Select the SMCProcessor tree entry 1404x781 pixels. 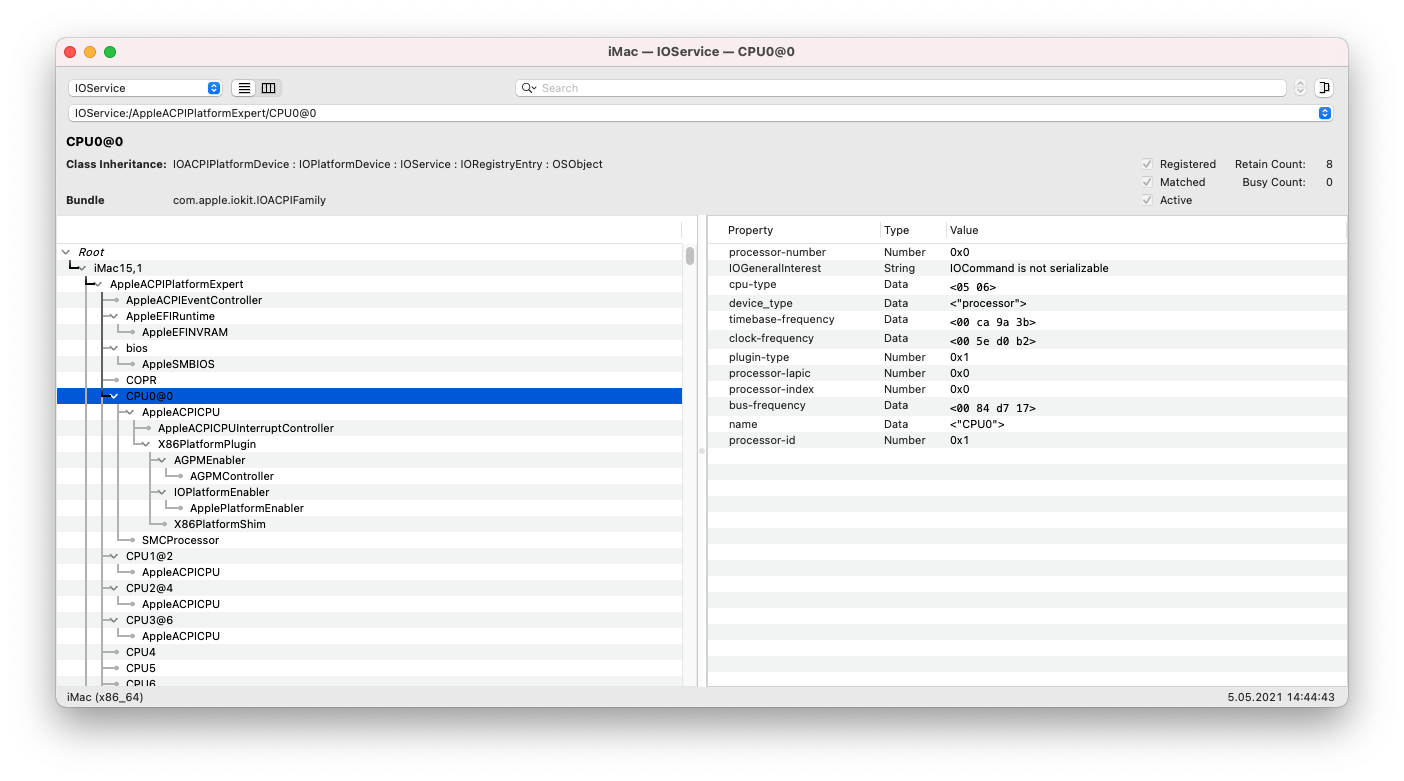click(180, 540)
